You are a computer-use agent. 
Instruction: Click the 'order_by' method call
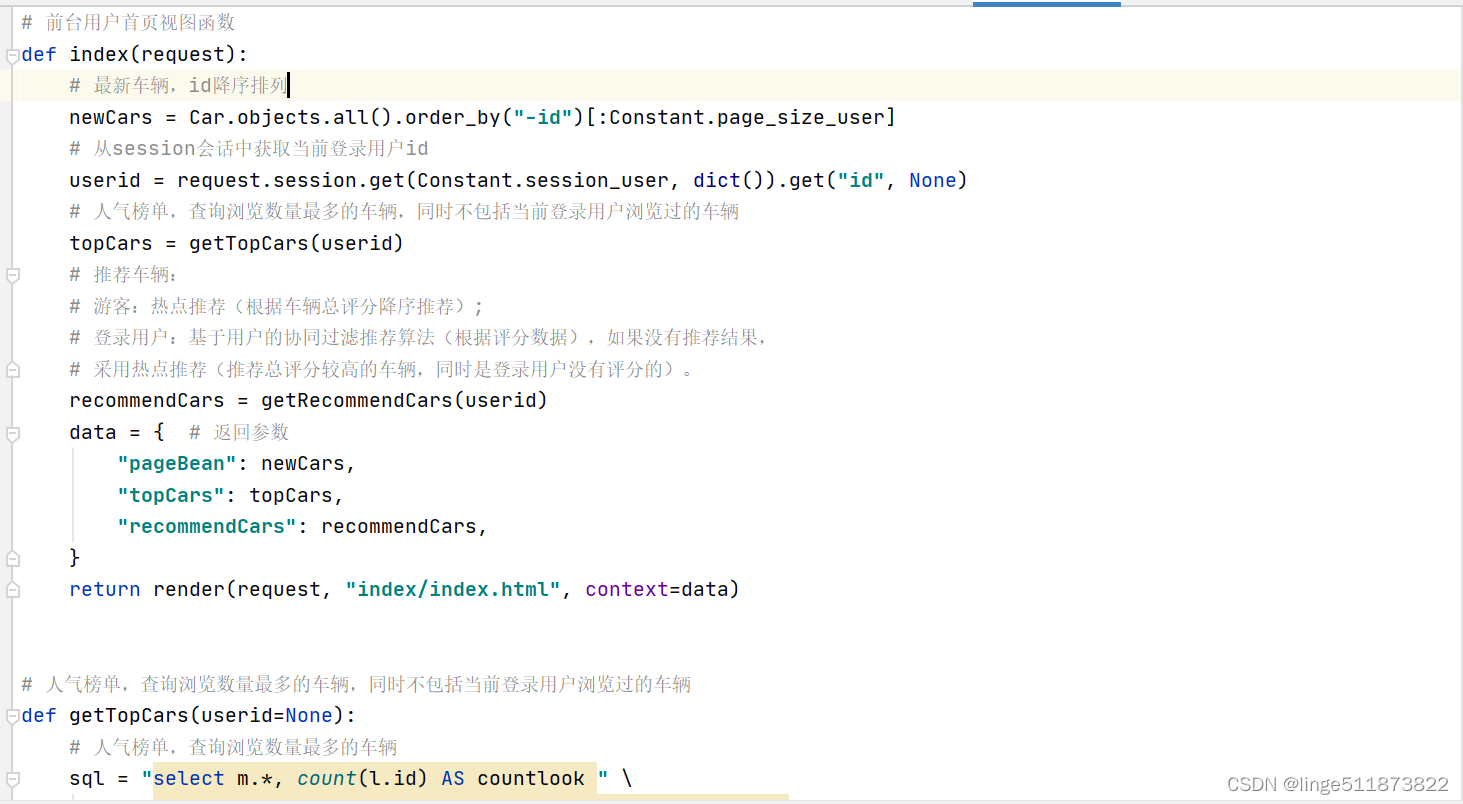pyautogui.click(x=452, y=117)
